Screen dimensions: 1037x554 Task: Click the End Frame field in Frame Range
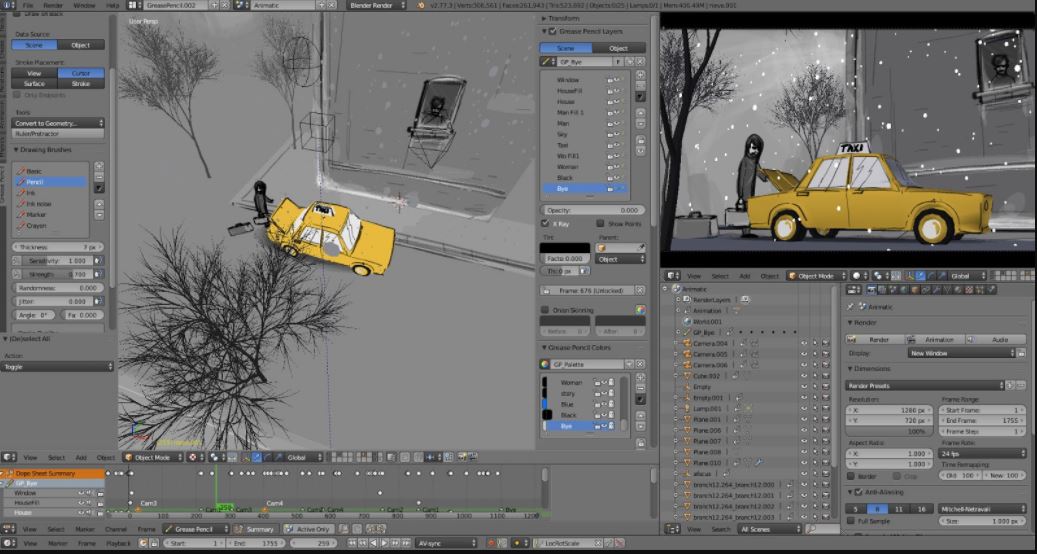pyautogui.click(x=982, y=420)
